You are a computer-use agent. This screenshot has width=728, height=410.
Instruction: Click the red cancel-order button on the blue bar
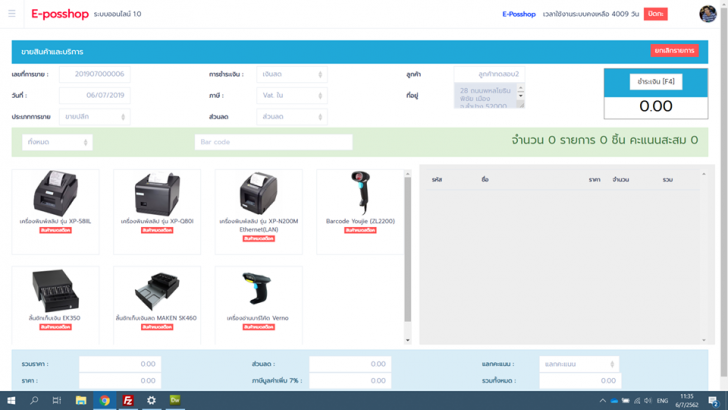[674, 51]
